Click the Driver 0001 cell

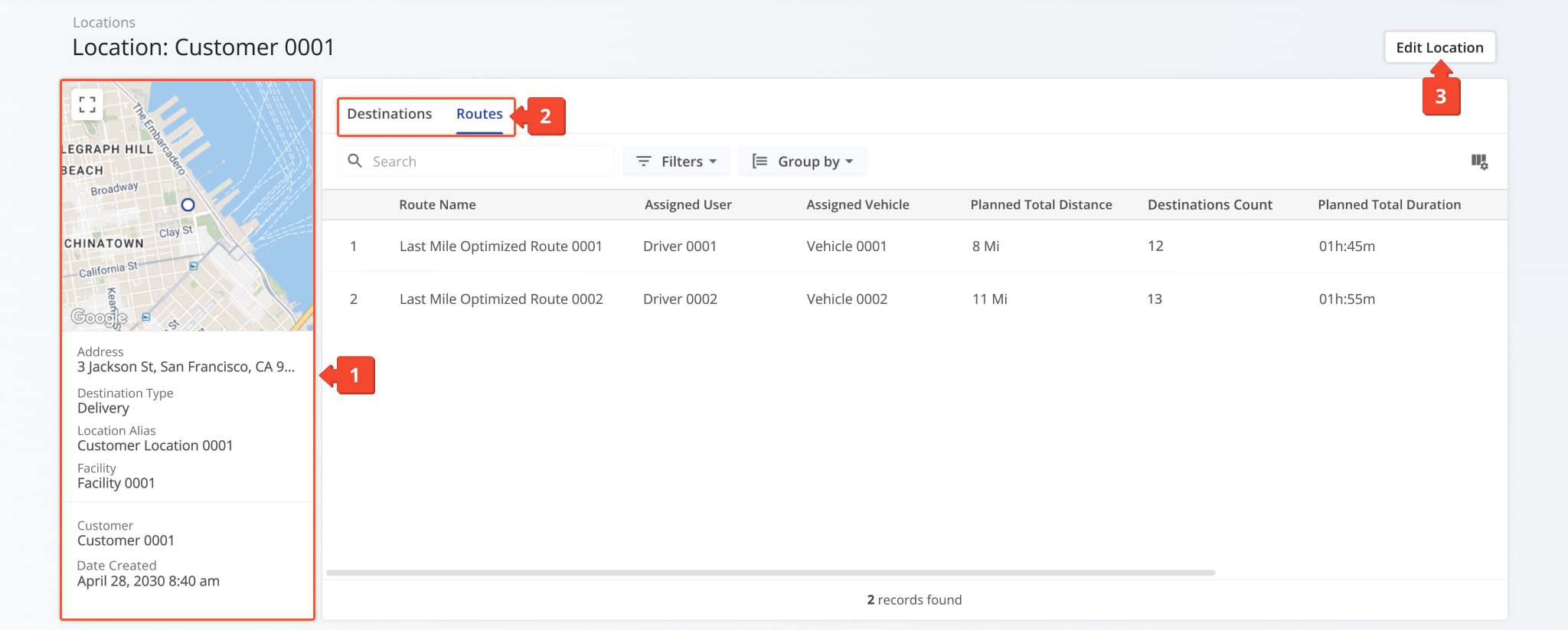pyautogui.click(x=680, y=246)
